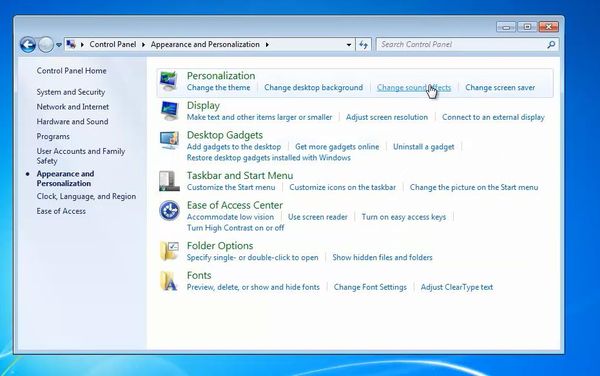This screenshot has width=600, height=376.
Task: Click Change the theme
Action: [218, 88]
